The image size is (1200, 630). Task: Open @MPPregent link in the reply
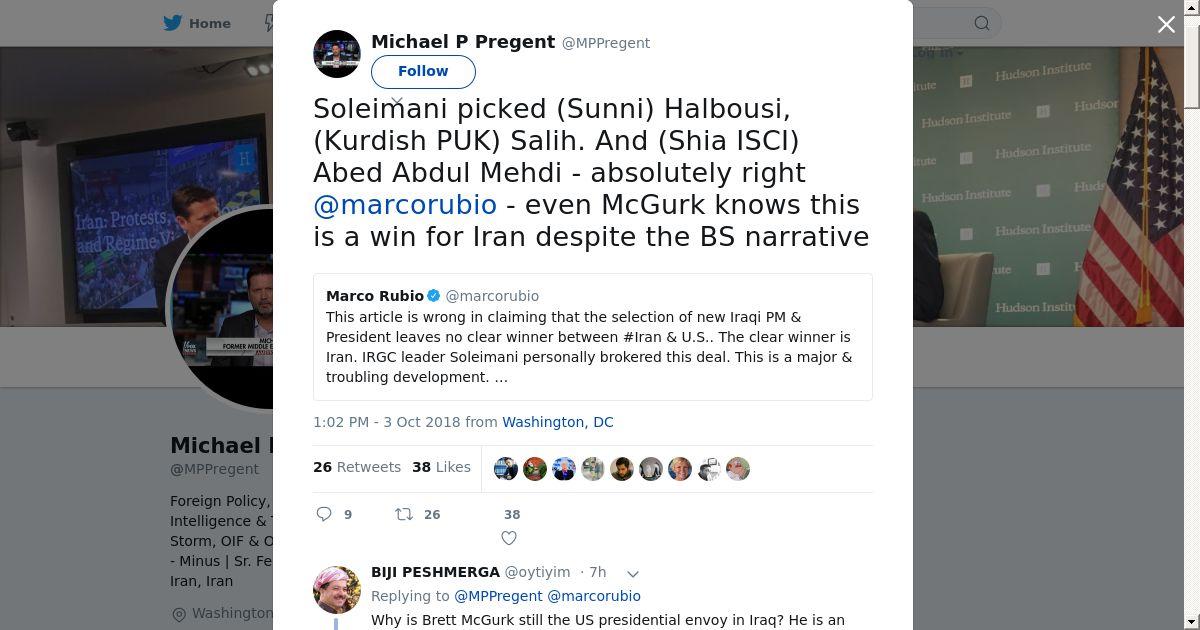click(x=498, y=596)
